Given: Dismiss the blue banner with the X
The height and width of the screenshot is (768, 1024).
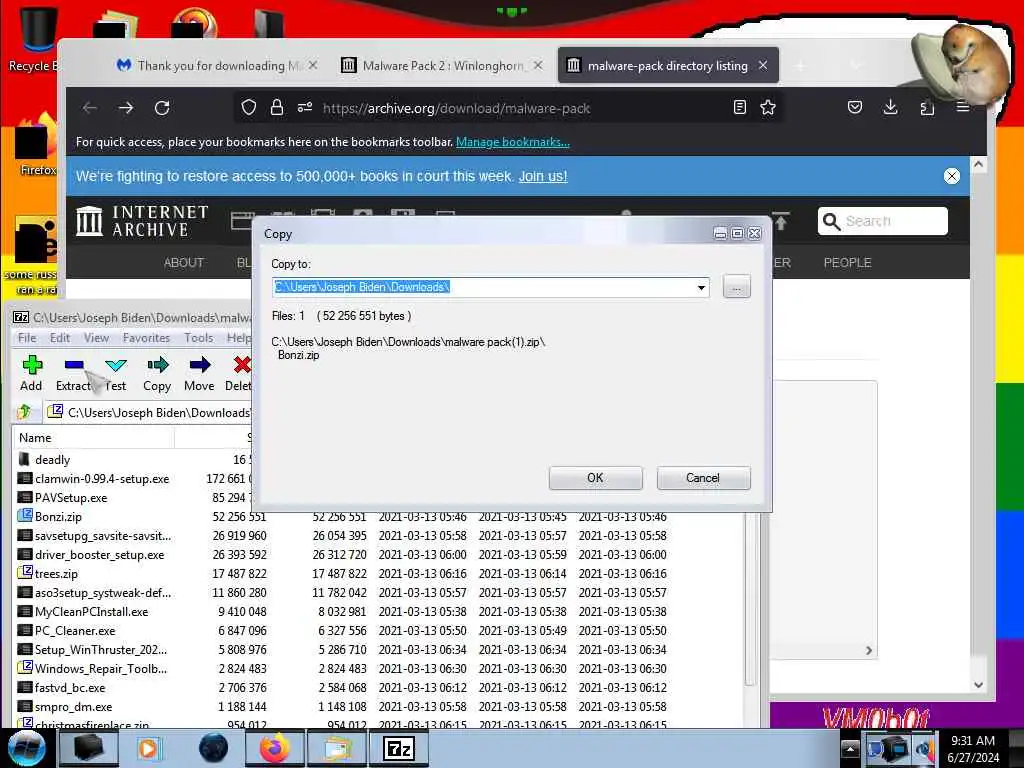Looking at the screenshot, I should pos(952,176).
